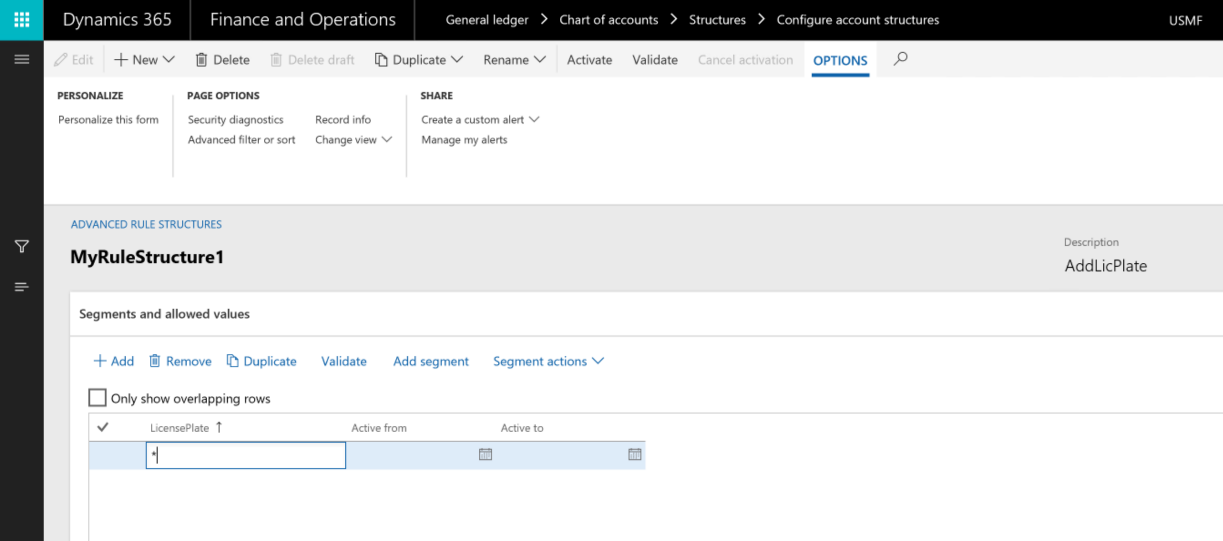This screenshot has height=541, width=1223.
Task: Remove the selected segment row
Action: point(180,361)
